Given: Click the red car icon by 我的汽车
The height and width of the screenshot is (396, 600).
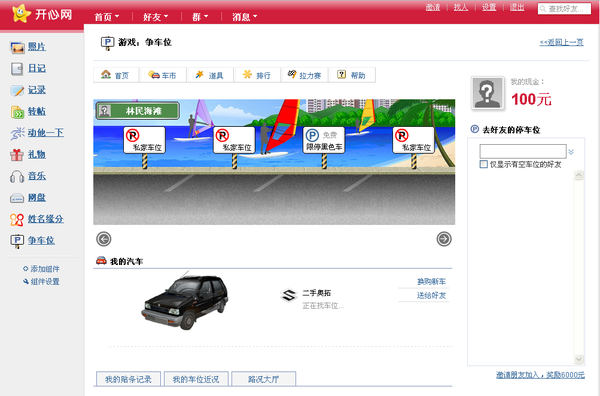Looking at the screenshot, I should pyautogui.click(x=101, y=261).
